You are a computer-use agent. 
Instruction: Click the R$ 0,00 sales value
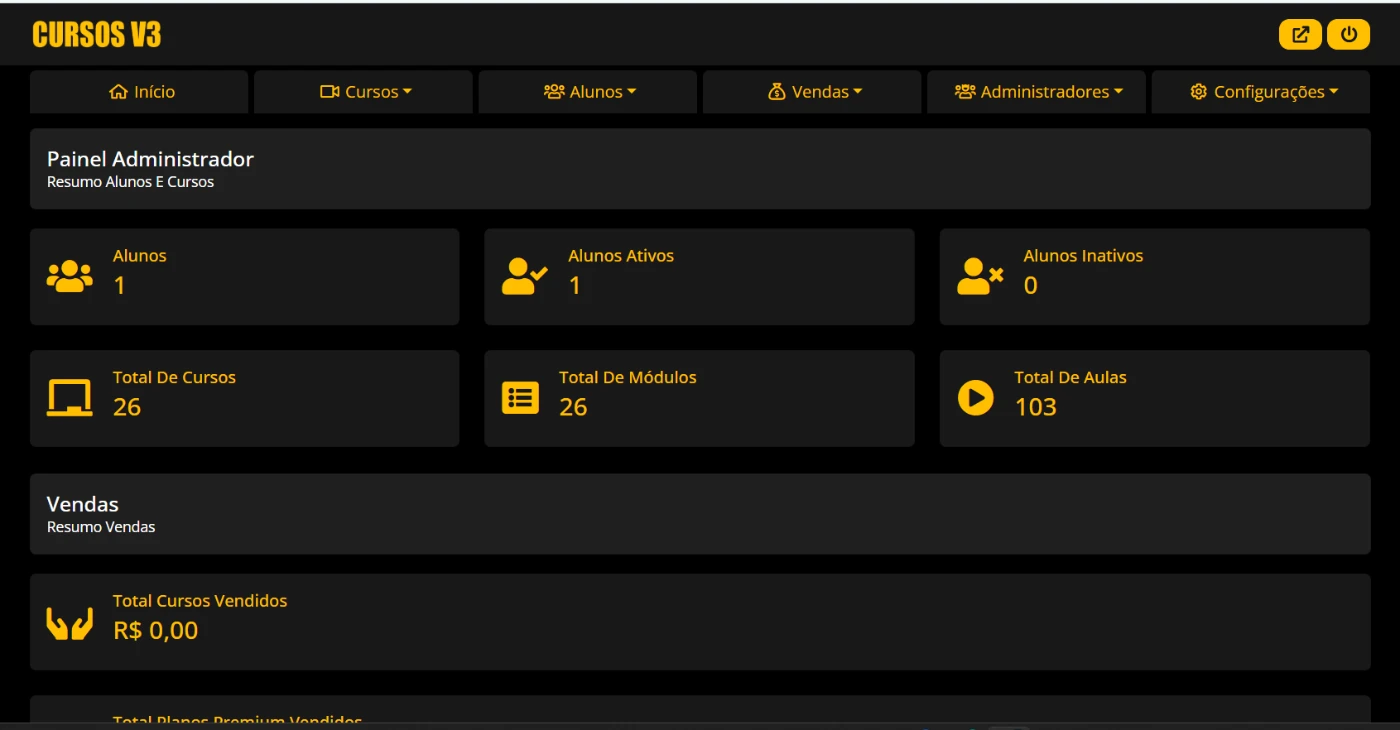point(155,631)
